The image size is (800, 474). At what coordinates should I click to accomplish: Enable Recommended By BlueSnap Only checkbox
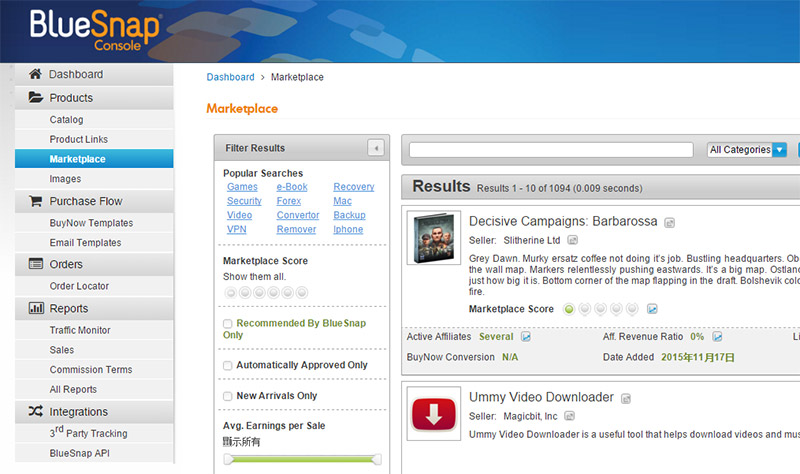228,324
